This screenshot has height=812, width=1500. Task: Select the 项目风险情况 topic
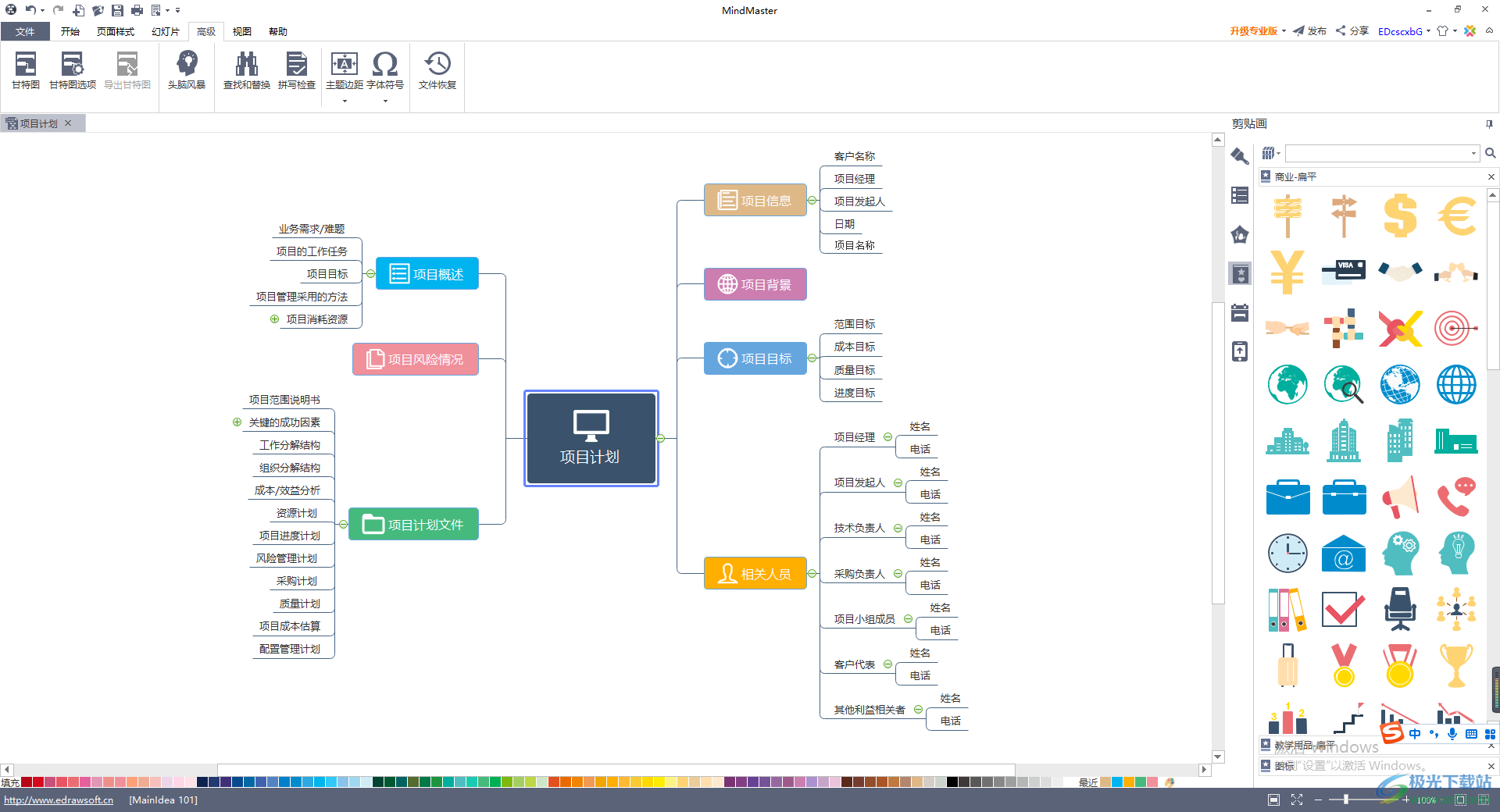[416, 359]
